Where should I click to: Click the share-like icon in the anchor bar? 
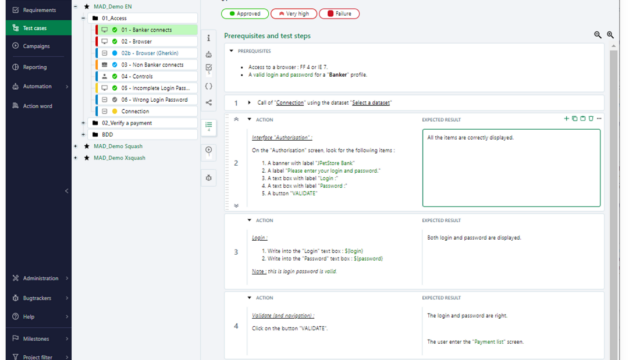coord(209,102)
